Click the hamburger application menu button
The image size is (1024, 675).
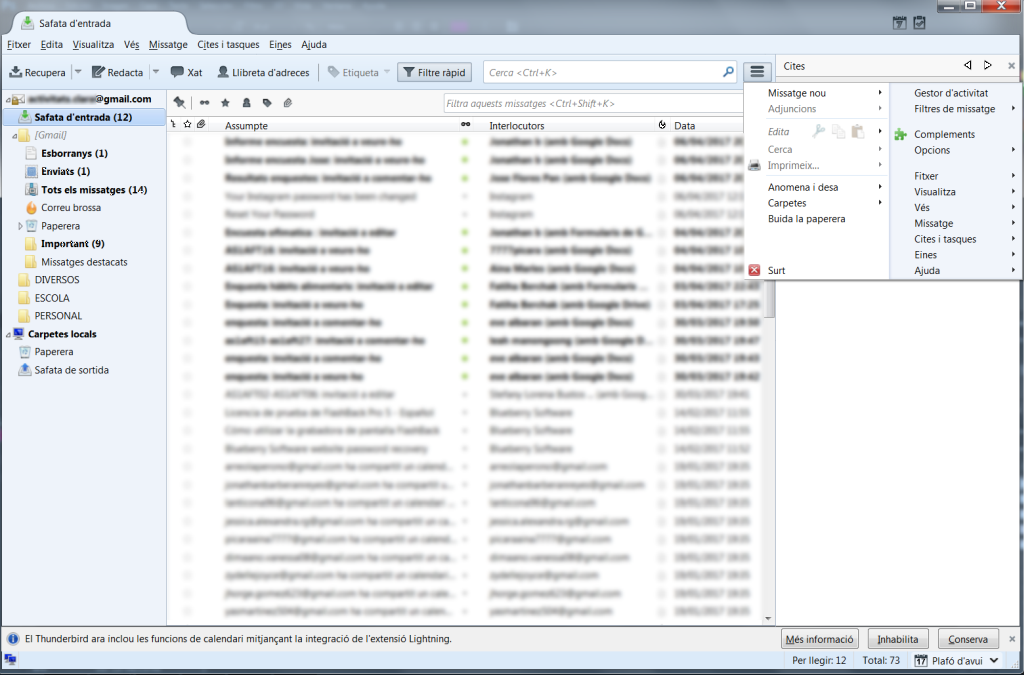click(x=757, y=72)
